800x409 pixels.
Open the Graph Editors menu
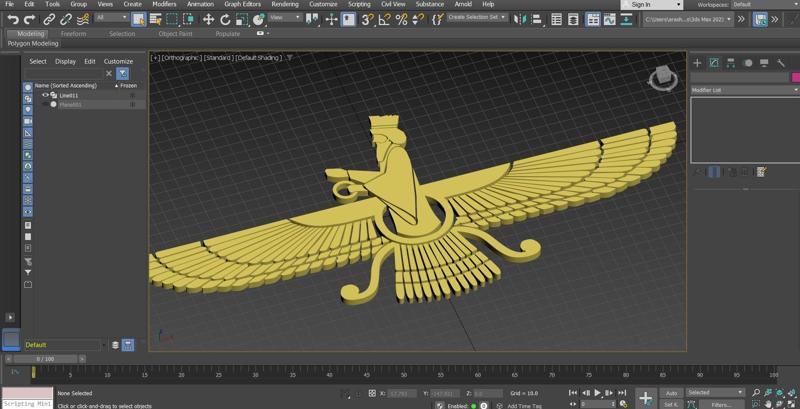242,4
